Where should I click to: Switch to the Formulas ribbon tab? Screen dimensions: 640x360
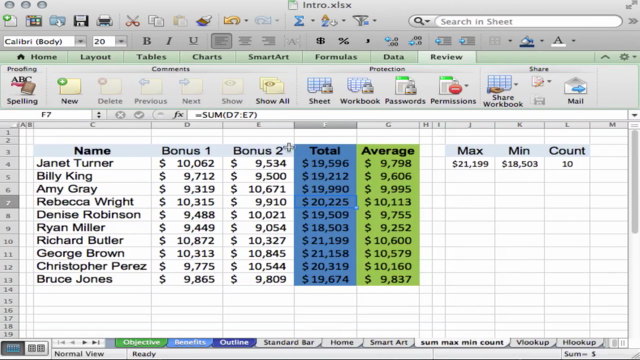click(x=336, y=57)
